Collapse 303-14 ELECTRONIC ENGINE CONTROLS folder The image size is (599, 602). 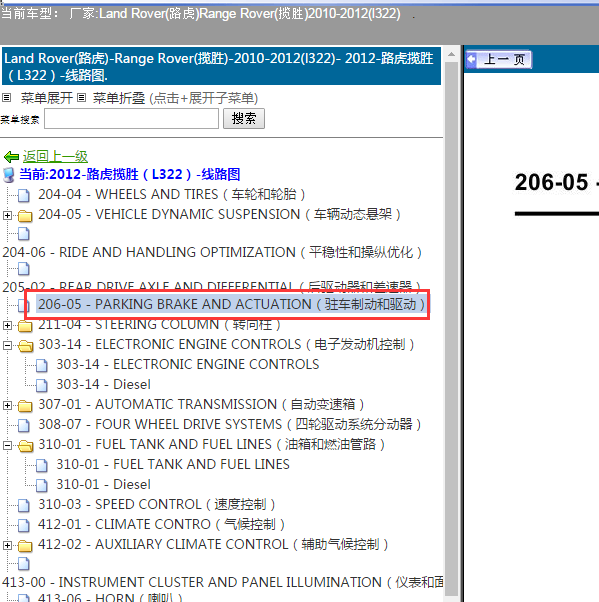tap(7, 346)
